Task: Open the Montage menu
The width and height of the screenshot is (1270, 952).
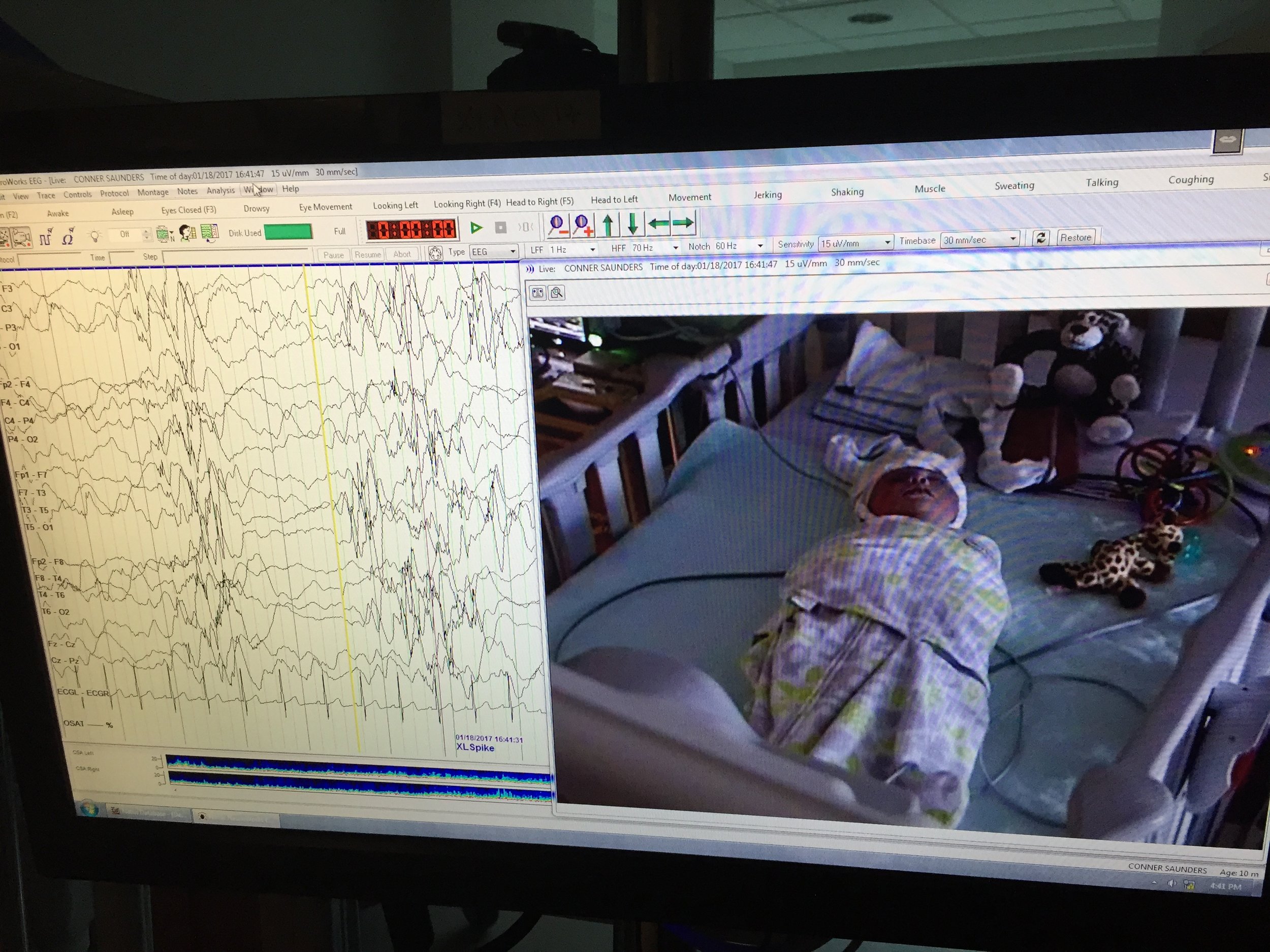Action: [x=153, y=192]
